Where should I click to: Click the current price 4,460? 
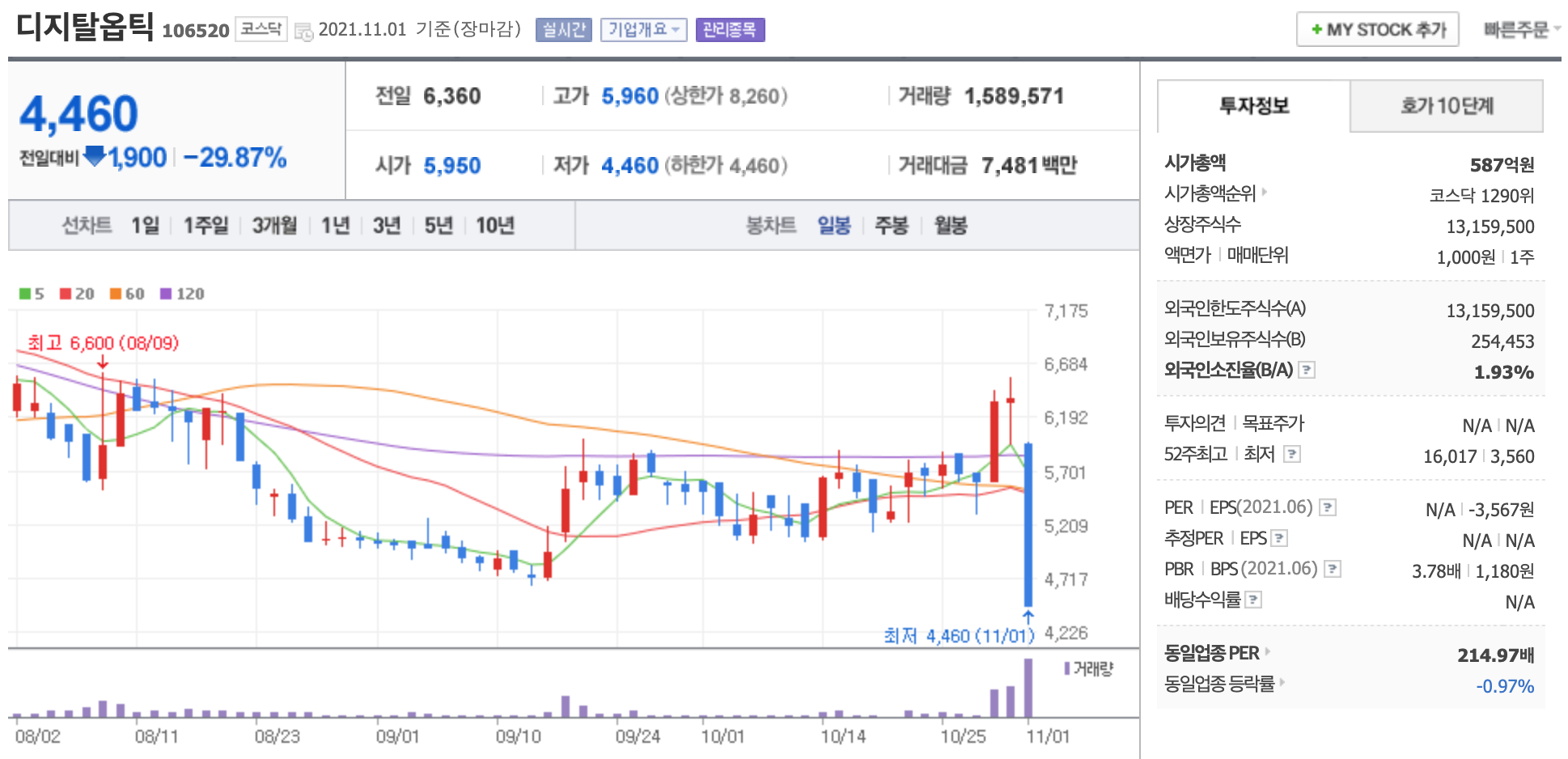79,114
